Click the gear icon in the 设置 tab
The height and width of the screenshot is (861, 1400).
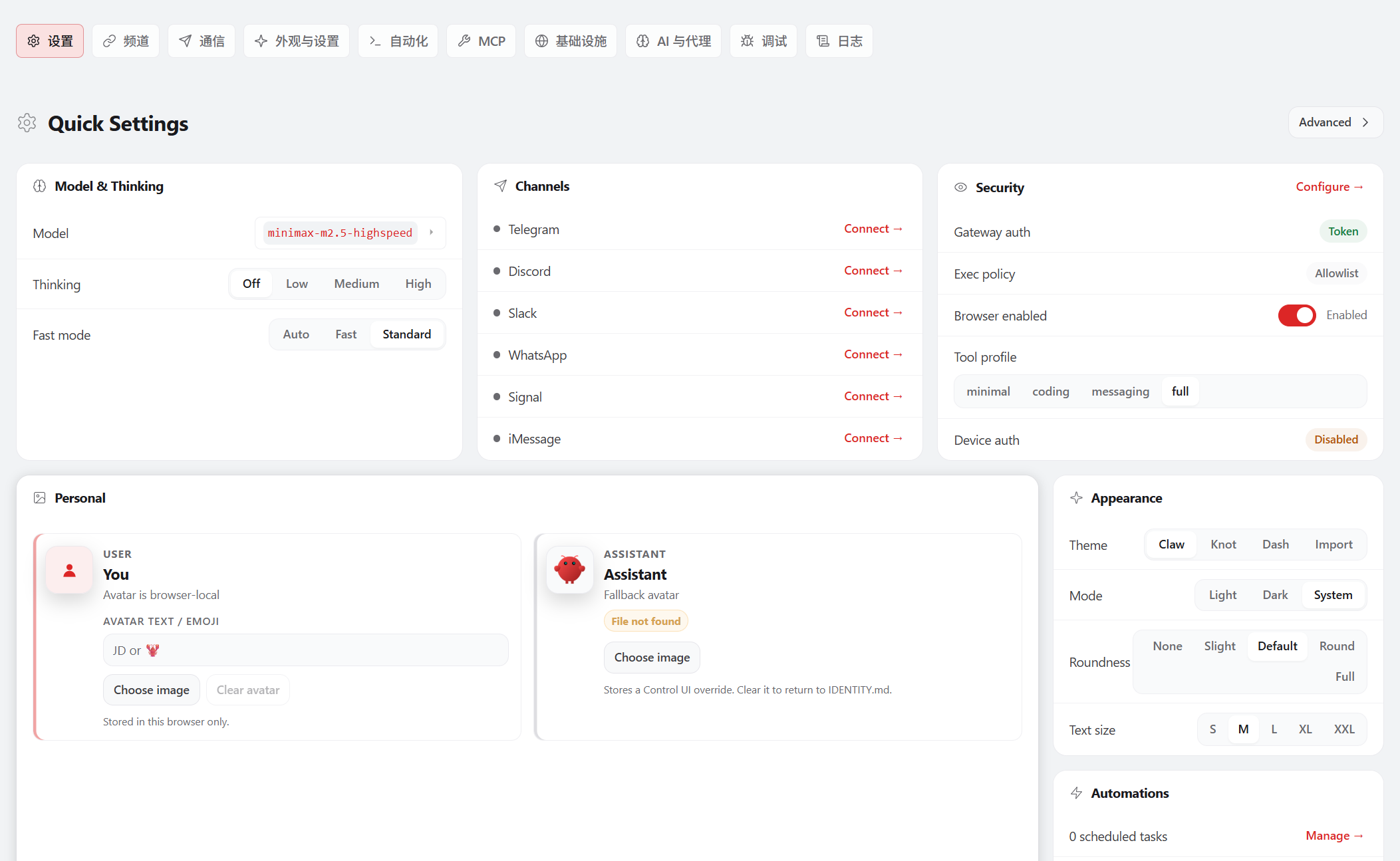[x=33, y=41]
